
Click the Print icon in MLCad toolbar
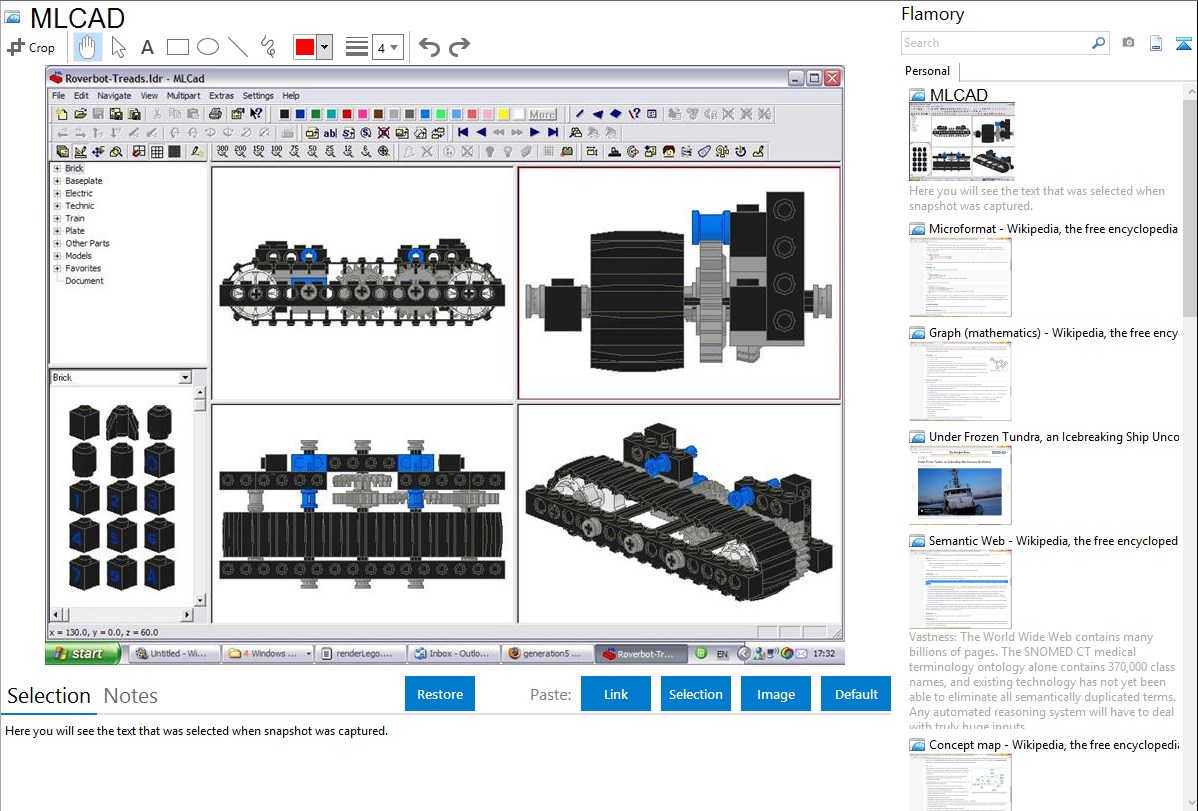215,114
